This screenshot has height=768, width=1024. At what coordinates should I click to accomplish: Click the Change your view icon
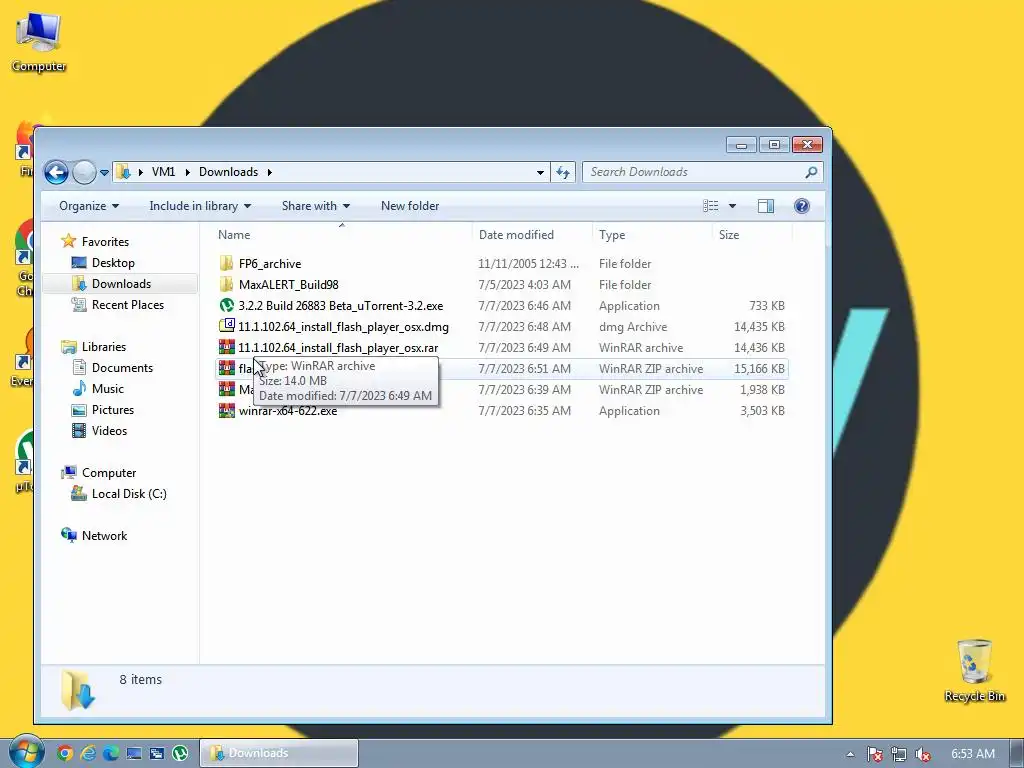click(711, 206)
